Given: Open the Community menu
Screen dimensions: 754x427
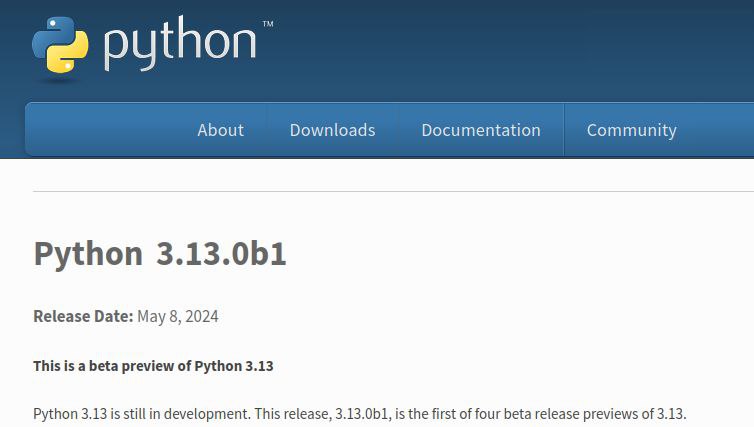Looking at the screenshot, I should click(631, 130).
